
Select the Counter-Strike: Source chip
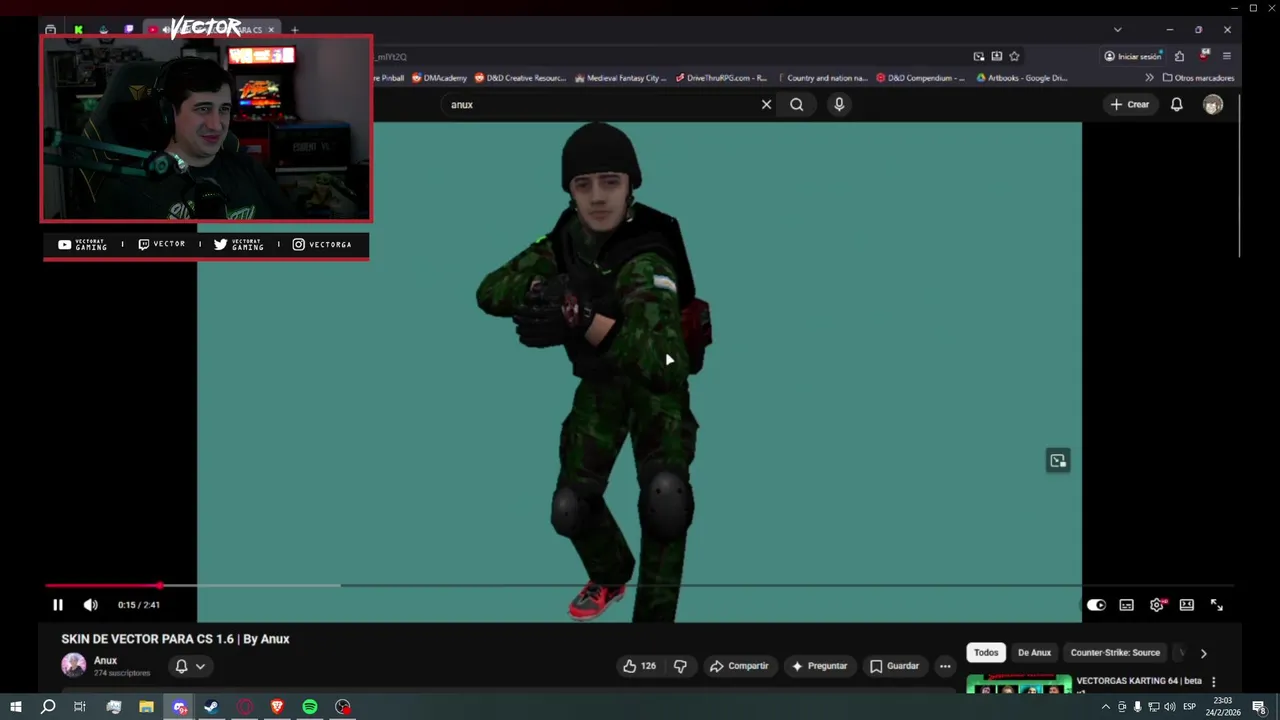1115,653
